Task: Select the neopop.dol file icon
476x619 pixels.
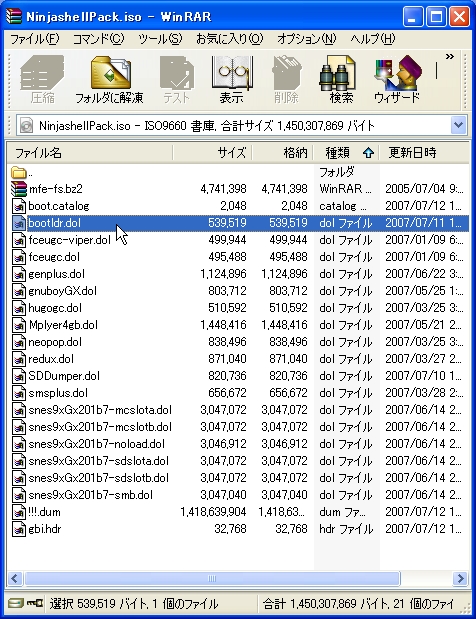Action: pos(19,342)
